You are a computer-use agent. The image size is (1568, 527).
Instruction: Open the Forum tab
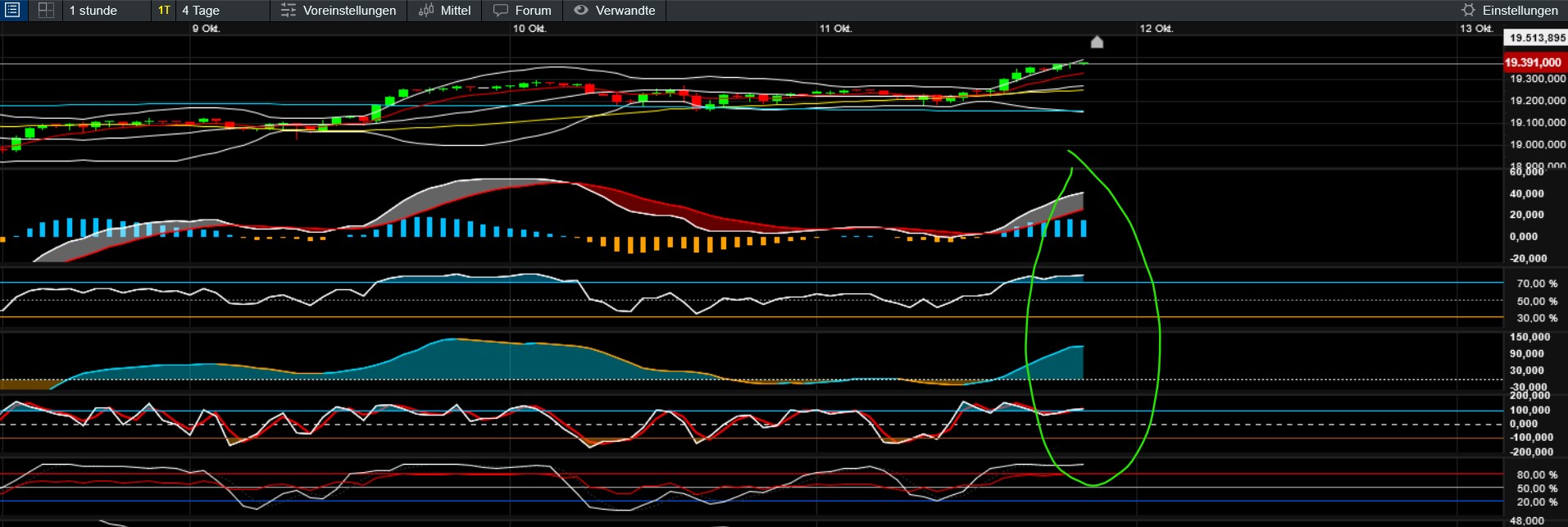[x=533, y=11]
